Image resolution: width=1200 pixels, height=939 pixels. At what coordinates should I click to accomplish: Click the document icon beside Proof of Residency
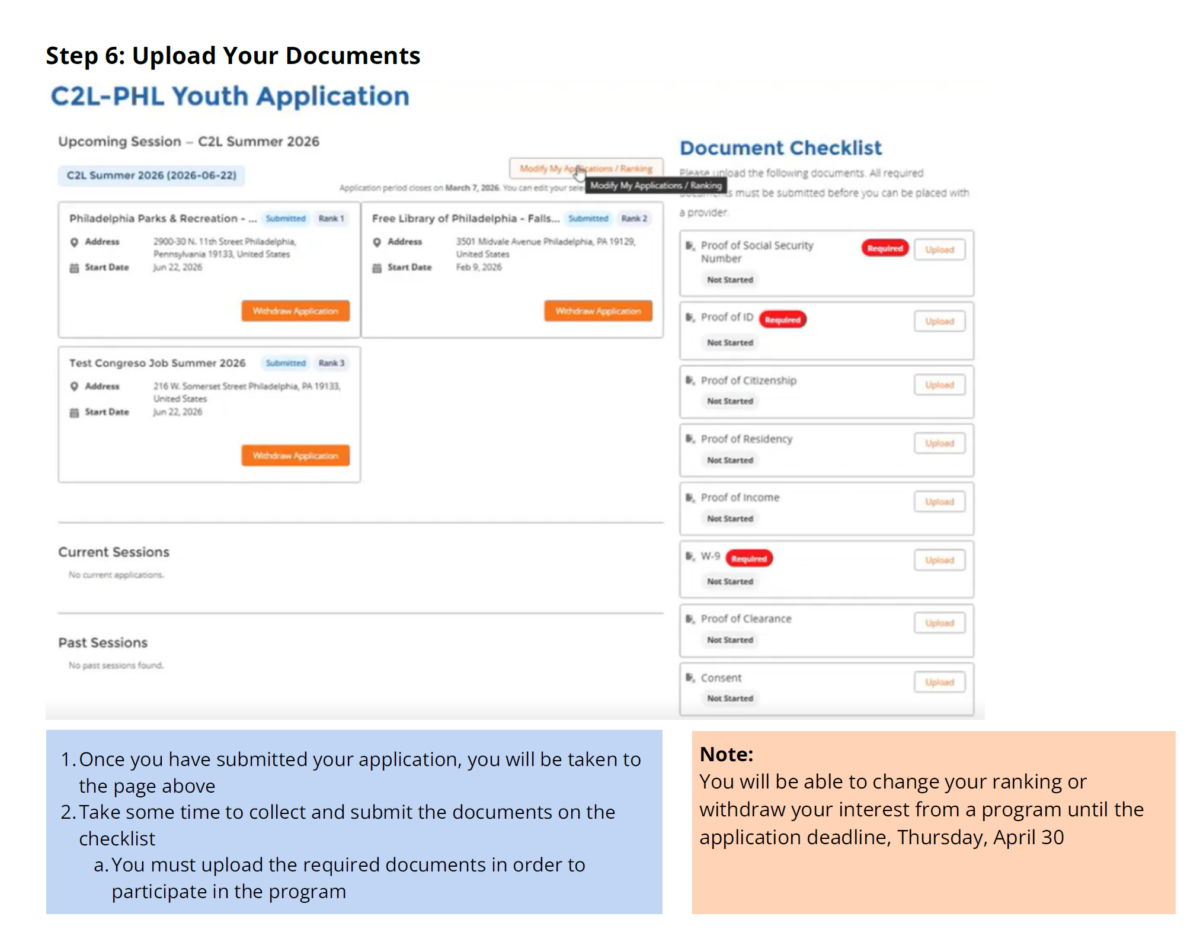(690, 439)
